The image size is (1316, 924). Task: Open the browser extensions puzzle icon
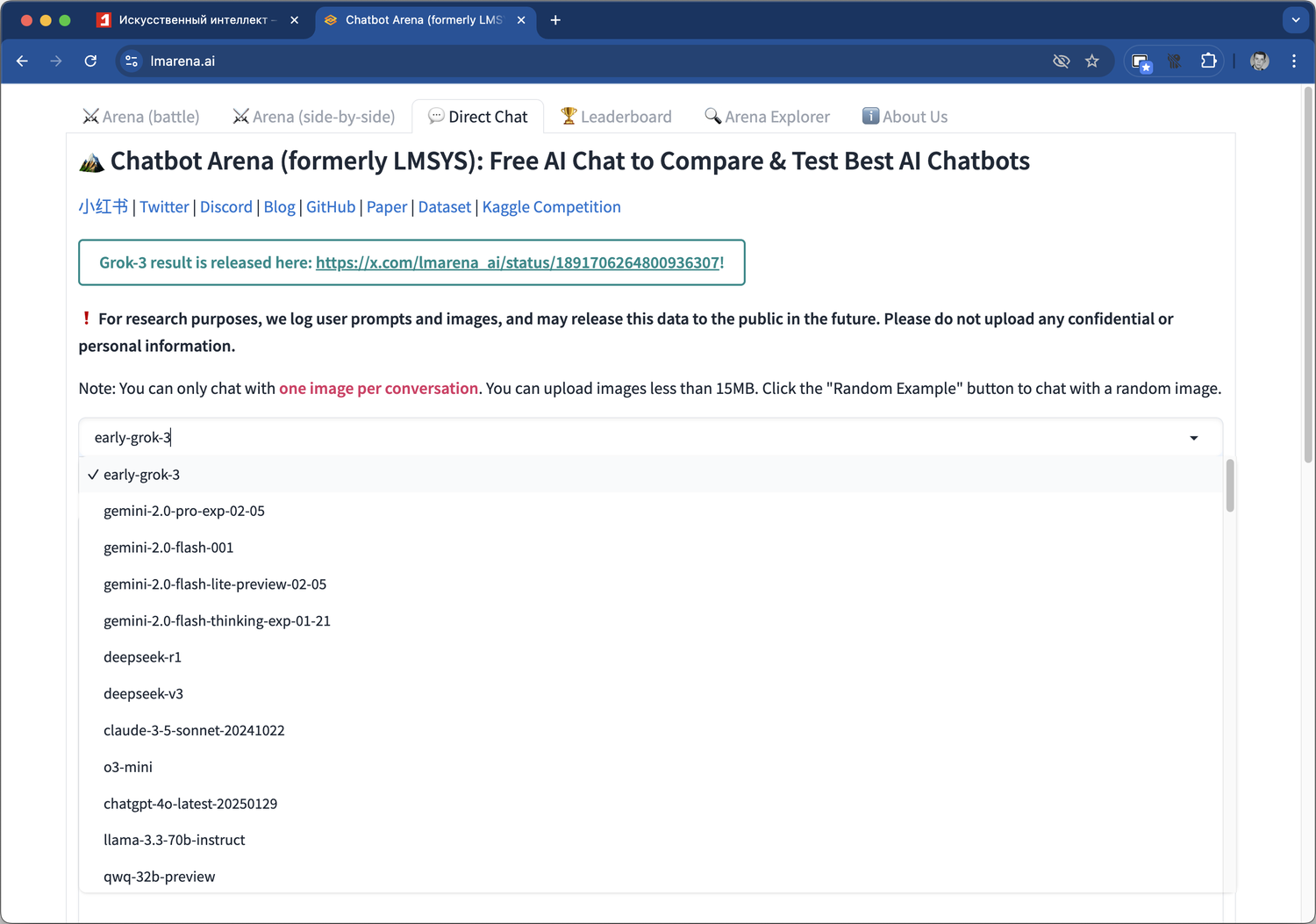1208,61
